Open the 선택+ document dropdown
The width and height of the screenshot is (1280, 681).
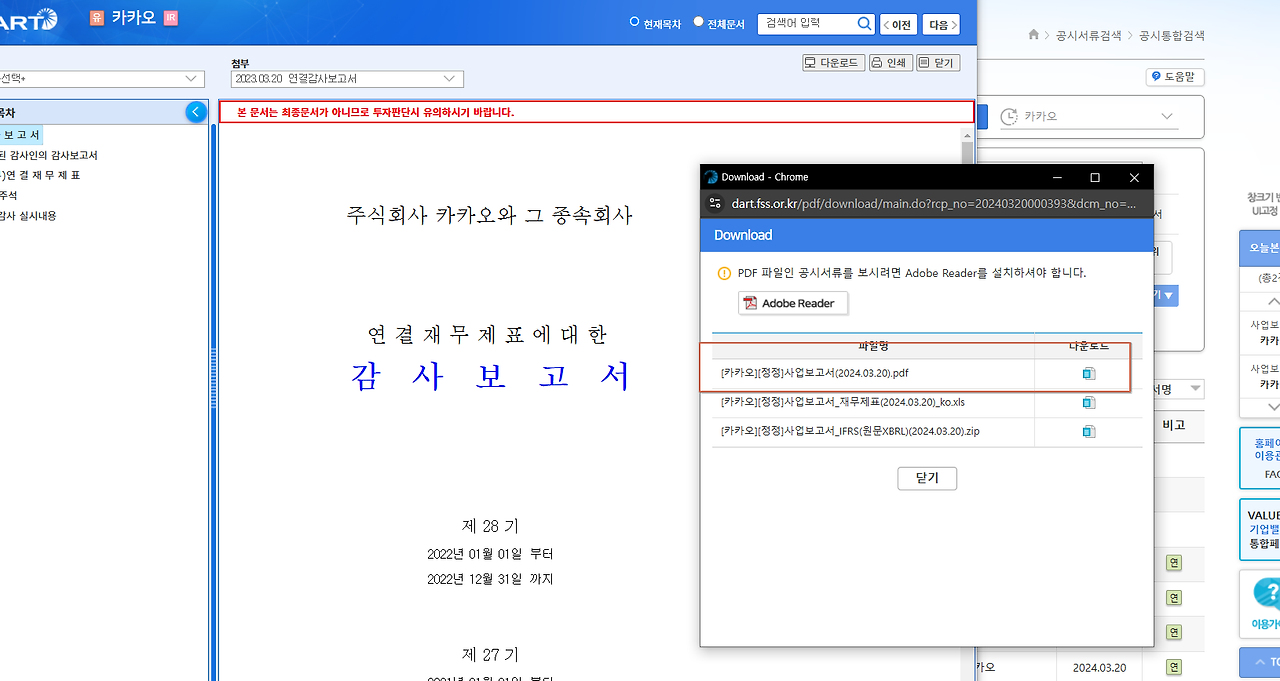[101, 79]
